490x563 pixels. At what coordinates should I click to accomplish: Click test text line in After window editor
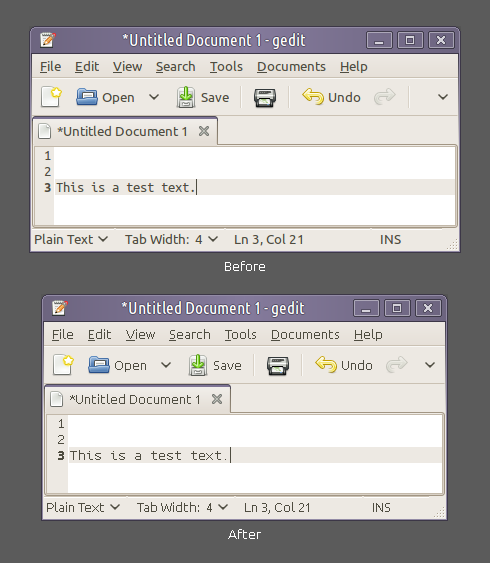148,455
